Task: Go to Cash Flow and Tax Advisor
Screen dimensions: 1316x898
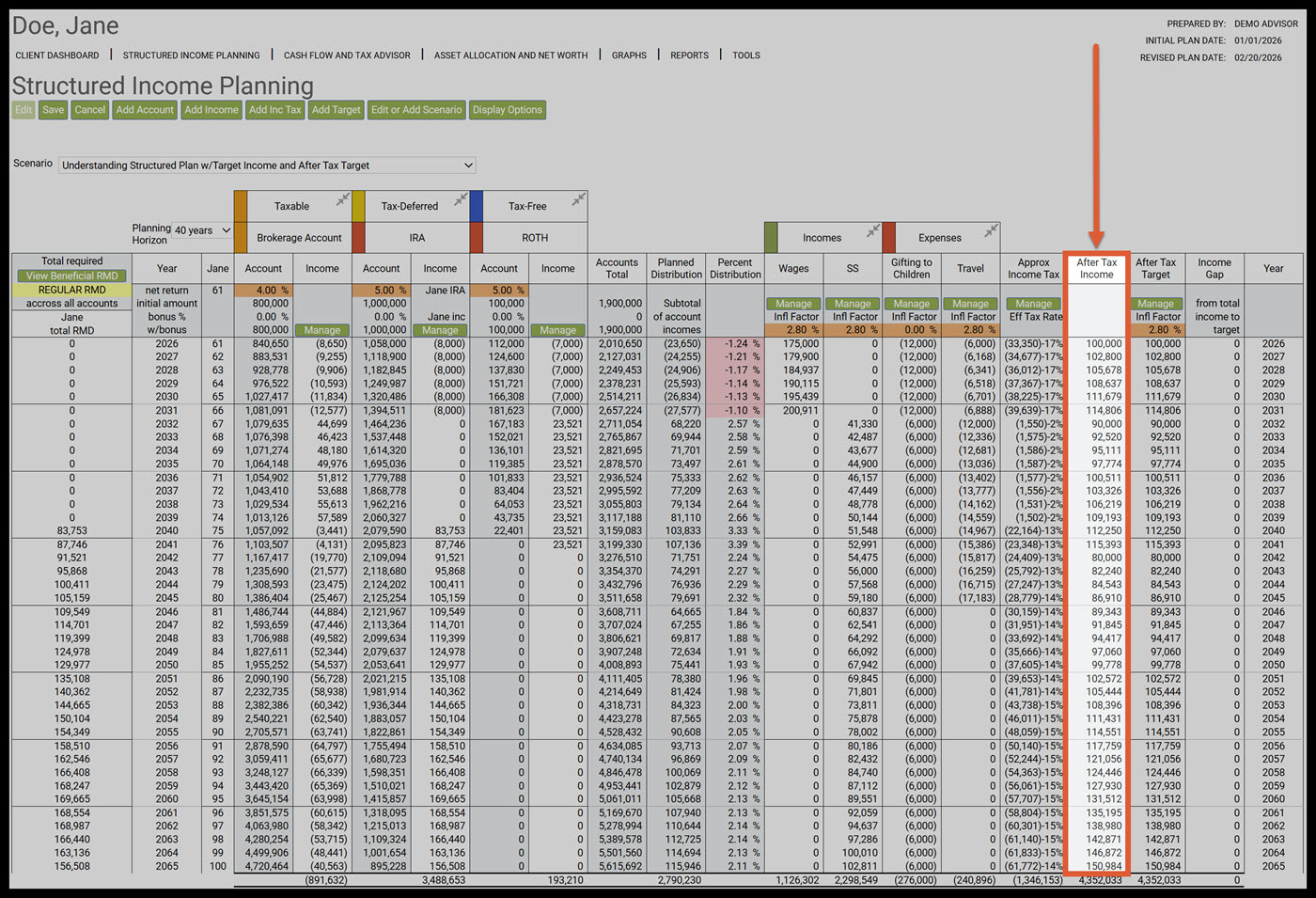Action: click(x=347, y=55)
